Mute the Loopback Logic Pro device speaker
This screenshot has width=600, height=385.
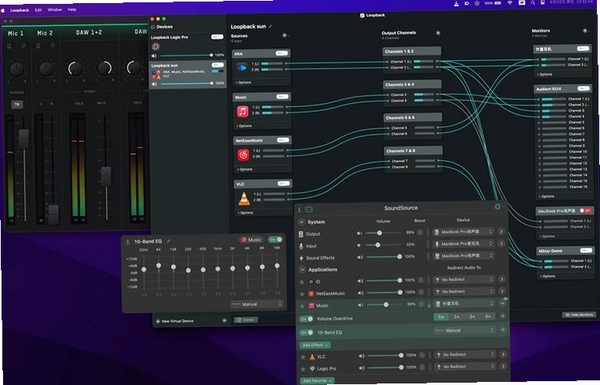tap(154, 56)
